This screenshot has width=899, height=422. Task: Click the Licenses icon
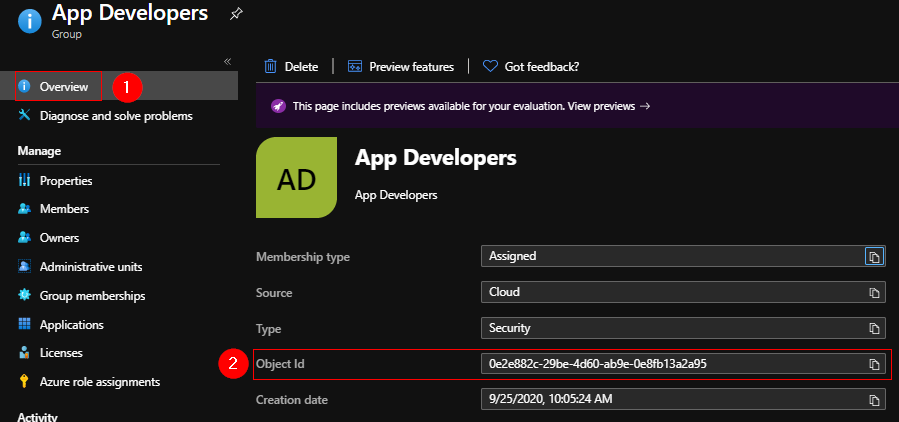pyautogui.click(x=24, y=353)
